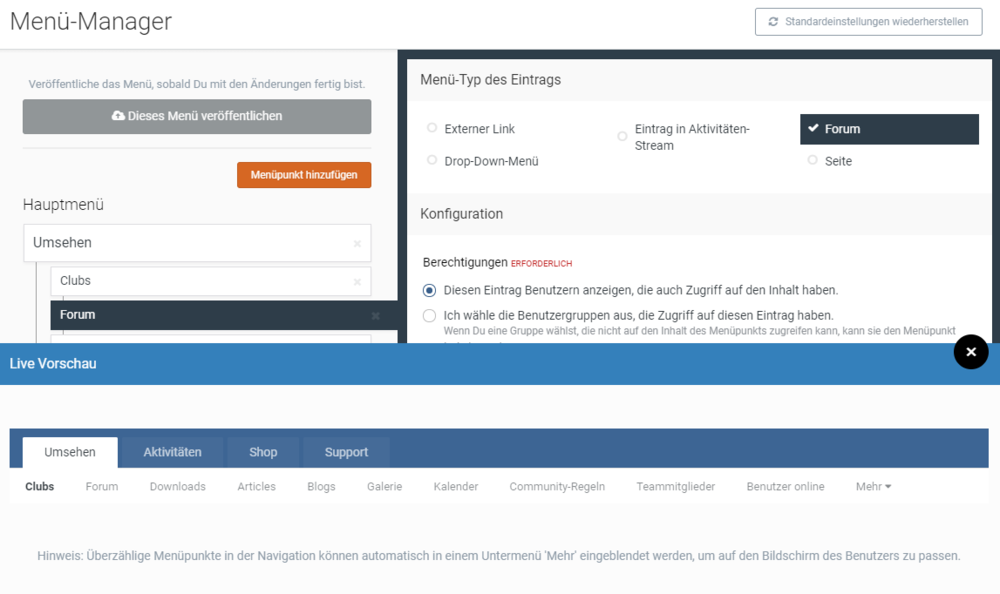Open the Support tab in preview
The width and height of the screenshot is (1000, 594).
(x=346, y=452)
